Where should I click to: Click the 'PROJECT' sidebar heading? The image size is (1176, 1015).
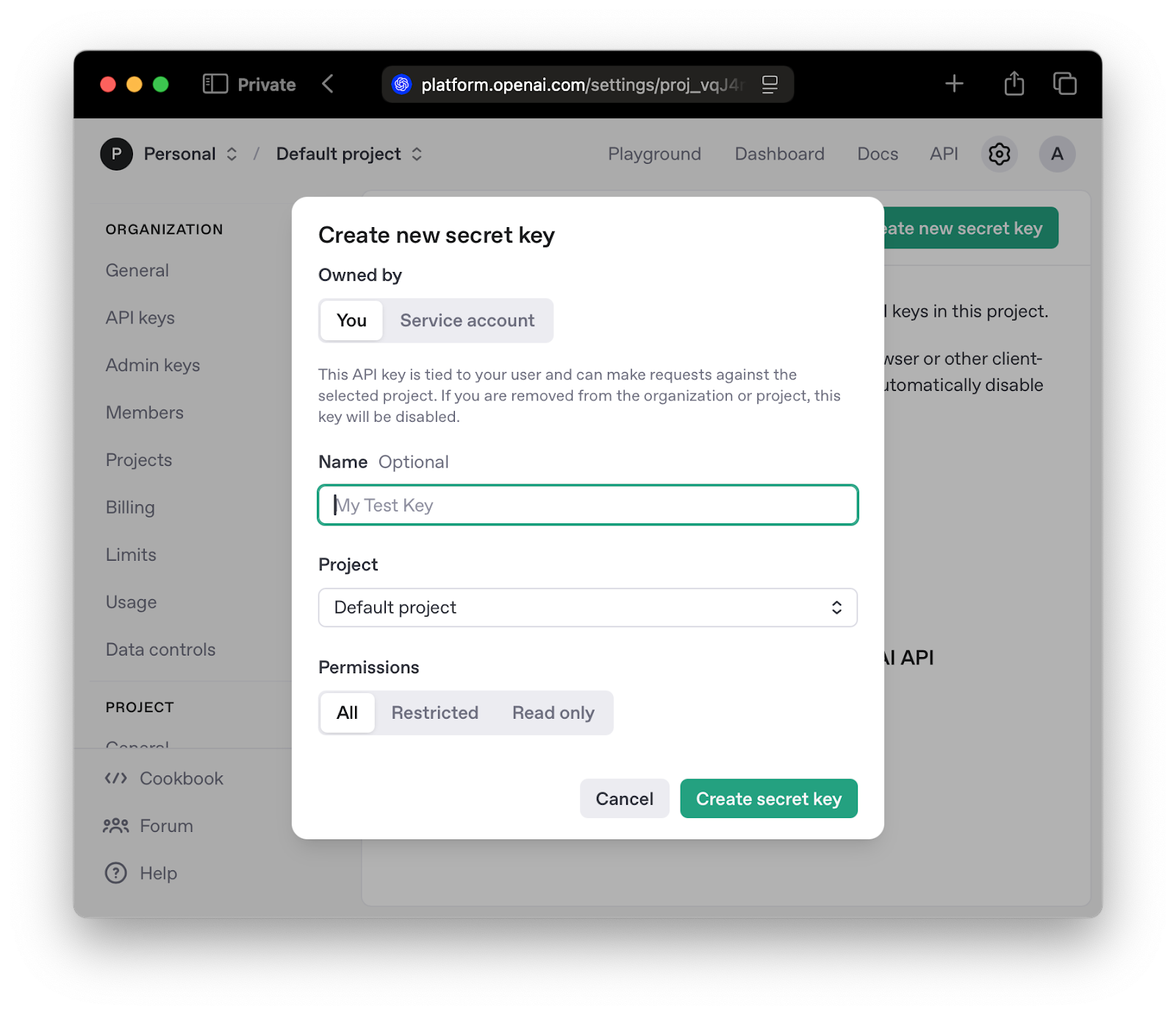140,707
